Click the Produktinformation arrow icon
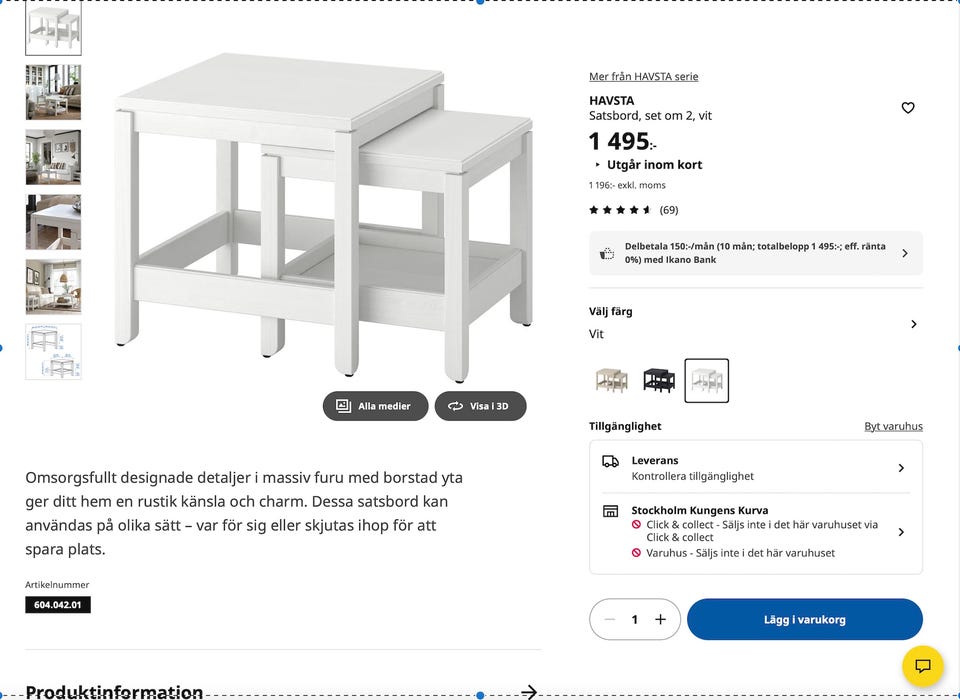This screenshot has height=700, width=960. [530, 691]
